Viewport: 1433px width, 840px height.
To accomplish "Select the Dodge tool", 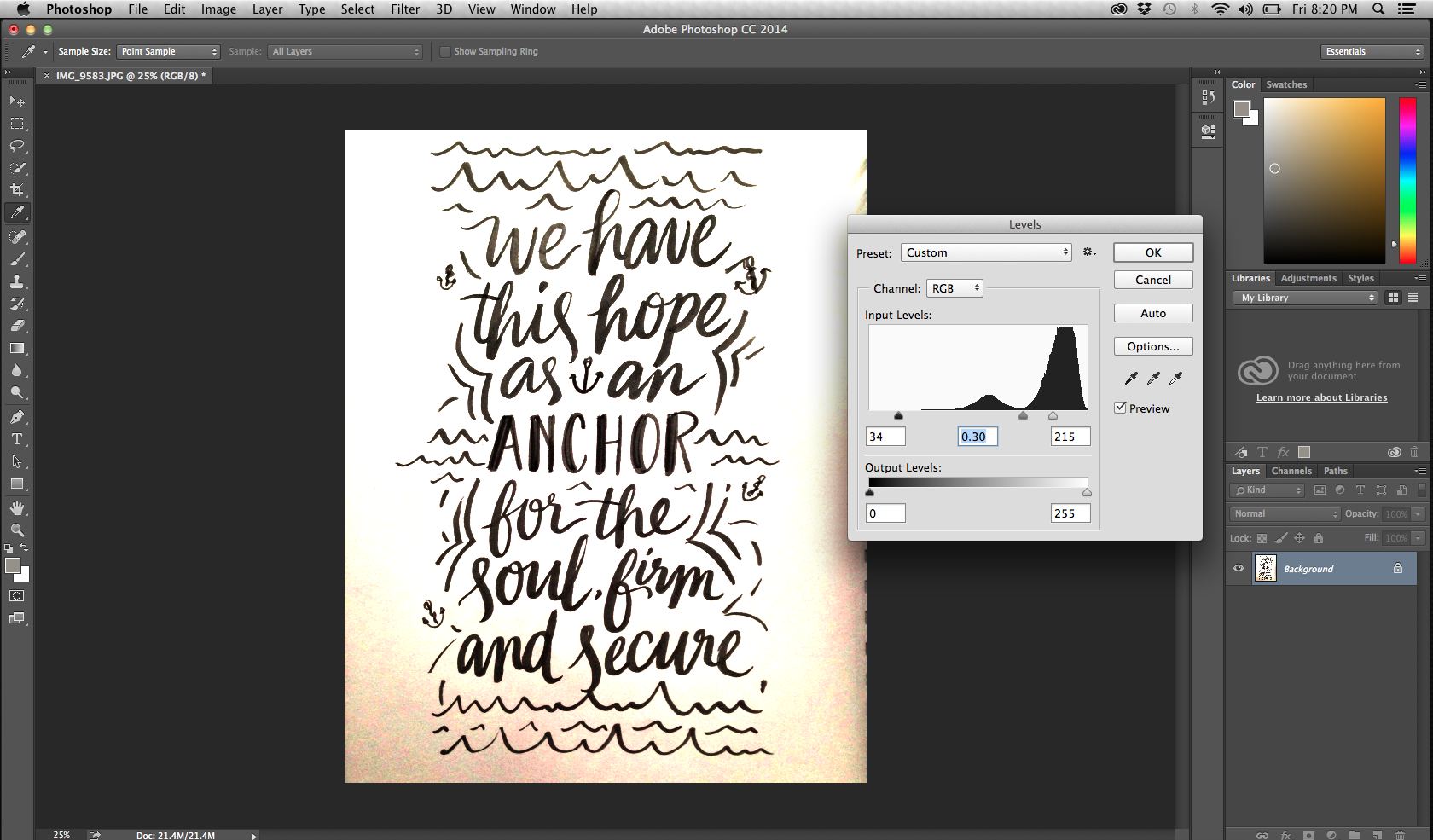I will coord(17,392).
